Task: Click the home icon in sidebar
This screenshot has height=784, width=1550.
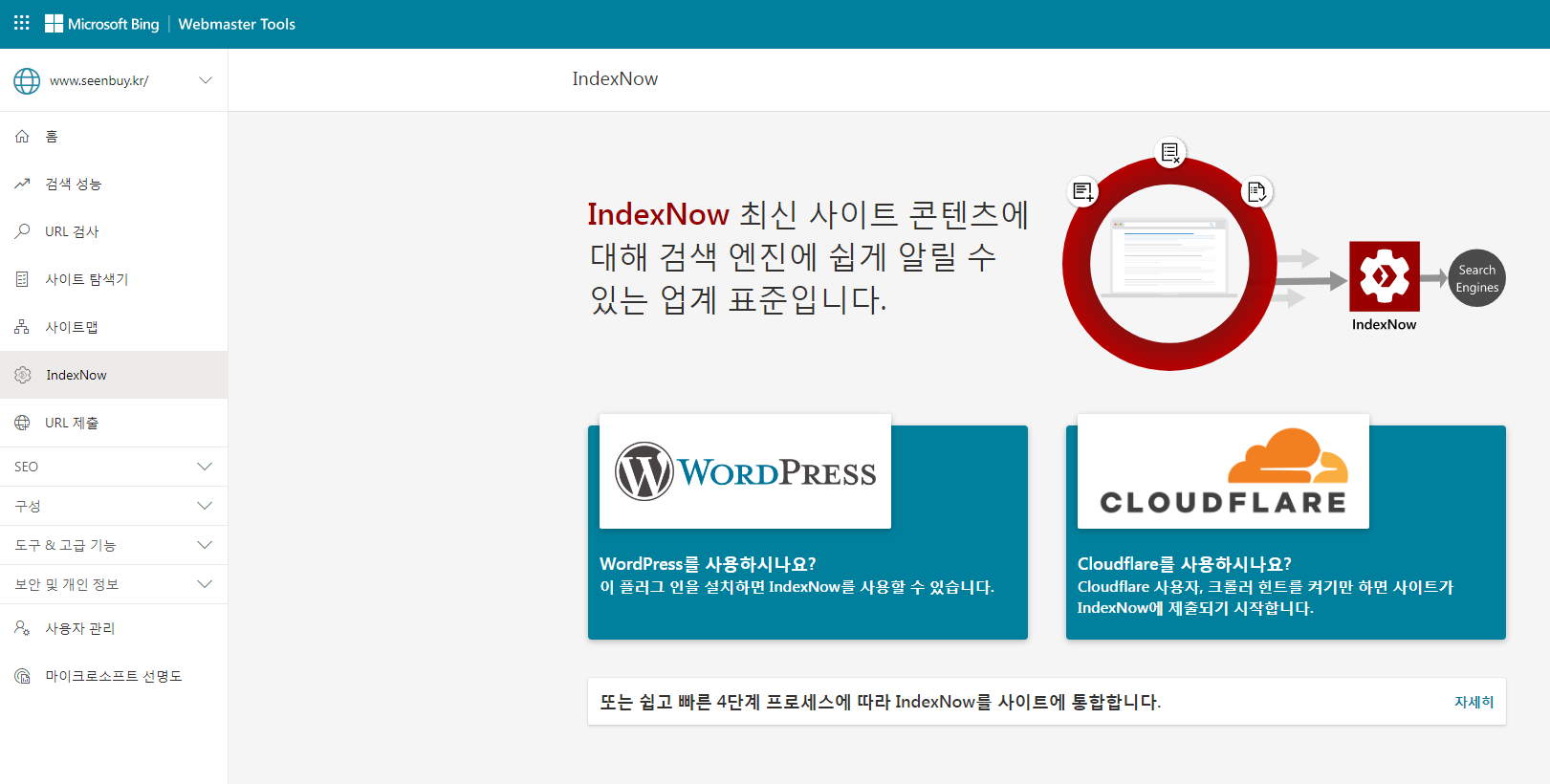Action: coord(22,137)
